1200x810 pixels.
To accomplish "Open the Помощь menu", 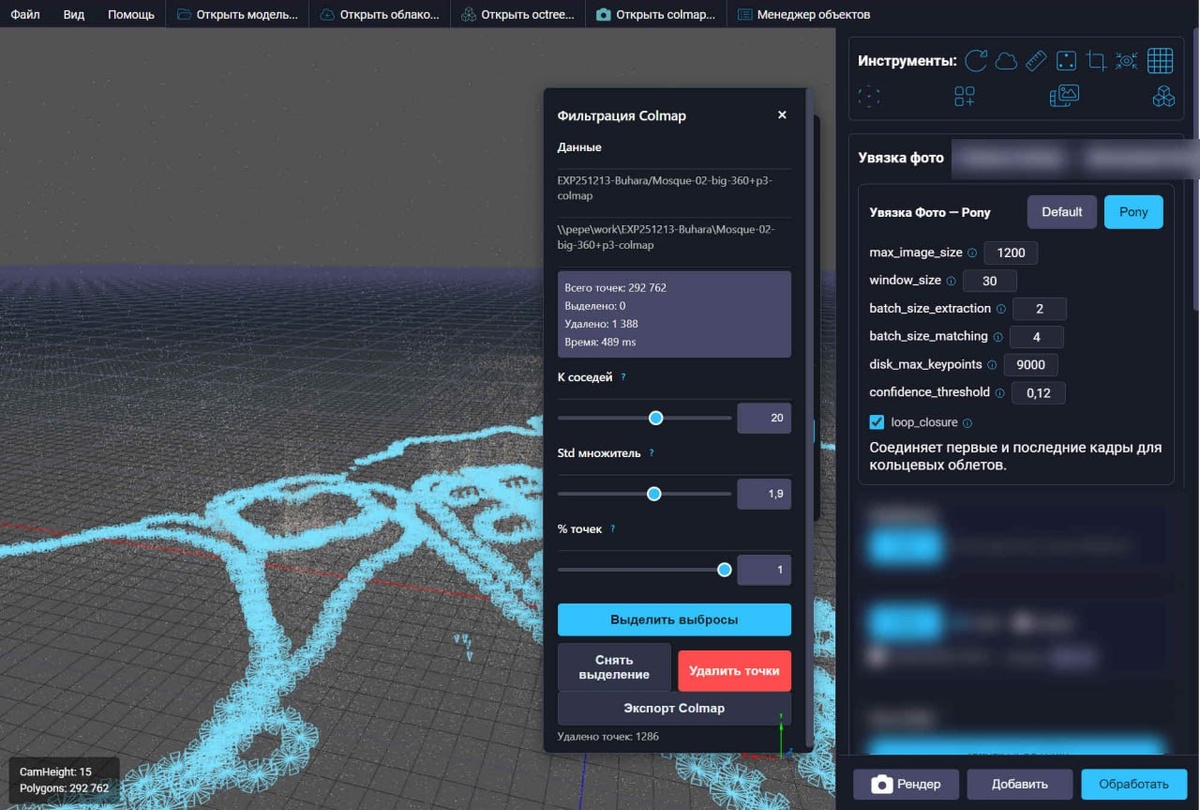I will pyautogui.click(x=131, y=15).
